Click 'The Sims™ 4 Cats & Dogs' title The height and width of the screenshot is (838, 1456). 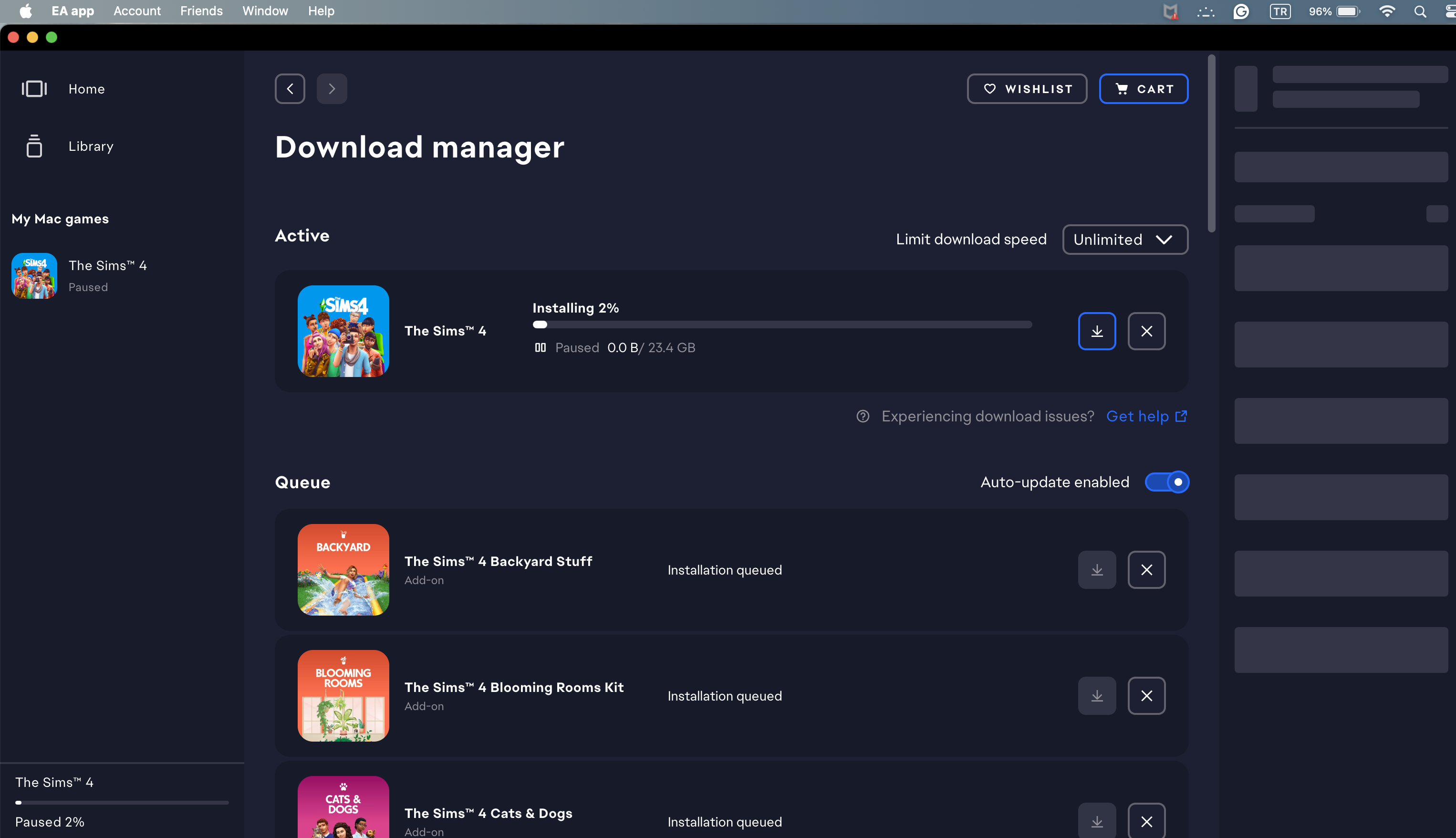tap(489, 813)
